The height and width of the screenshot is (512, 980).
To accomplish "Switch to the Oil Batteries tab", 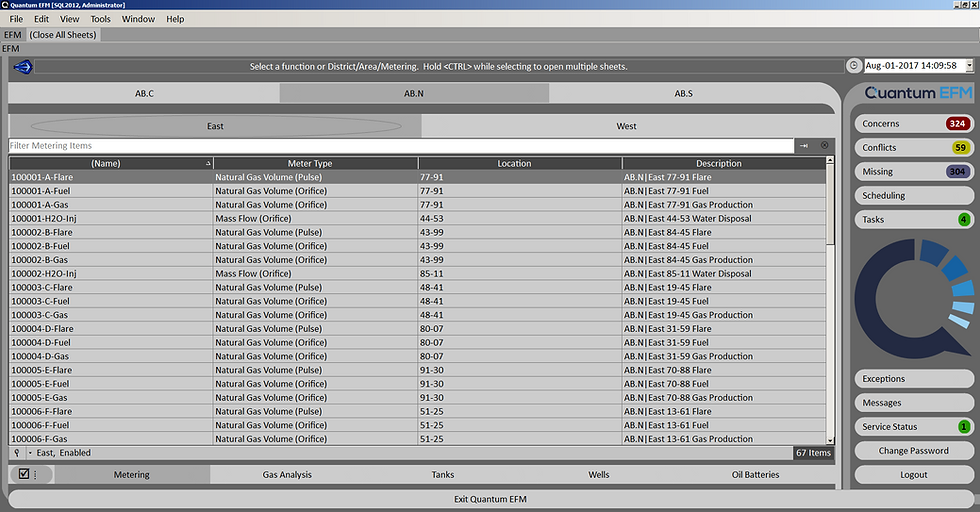I will click(x=755, y=474).
